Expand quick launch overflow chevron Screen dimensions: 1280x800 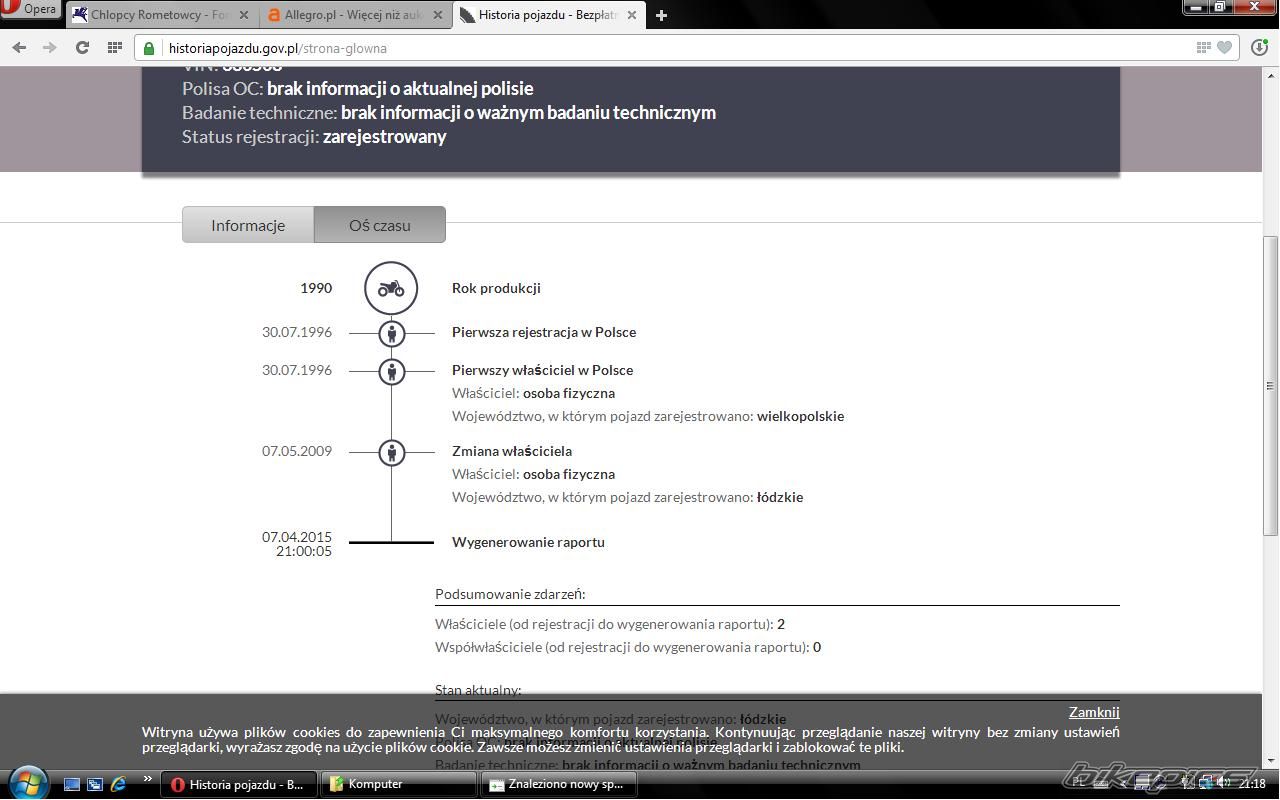(x=147, y=779)
